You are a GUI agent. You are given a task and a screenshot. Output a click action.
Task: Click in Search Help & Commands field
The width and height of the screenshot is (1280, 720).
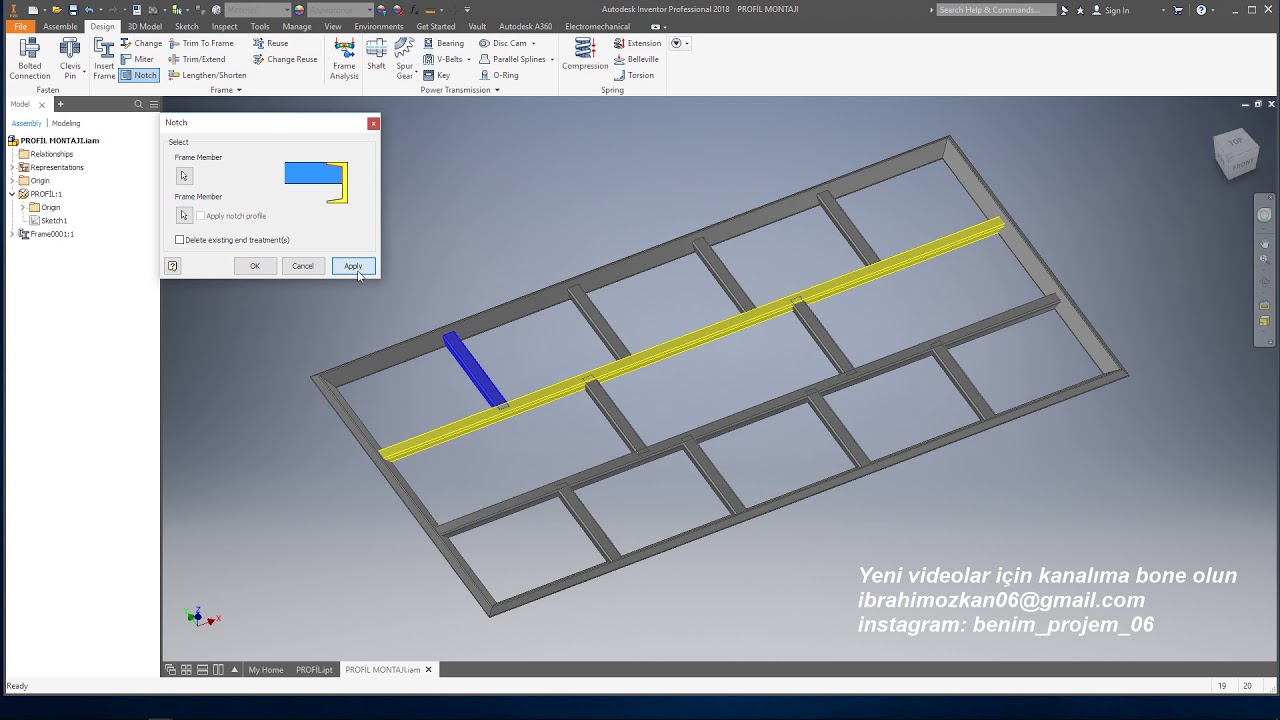click(x=996, y=10)
